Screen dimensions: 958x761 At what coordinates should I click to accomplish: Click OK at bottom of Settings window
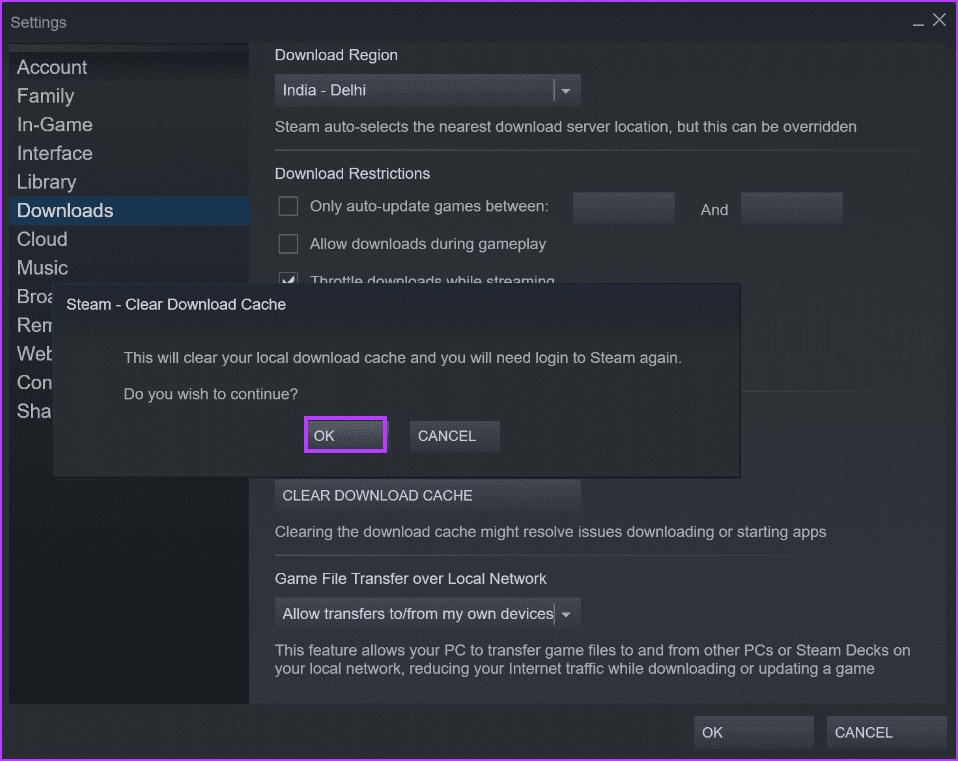coord(753,732)
